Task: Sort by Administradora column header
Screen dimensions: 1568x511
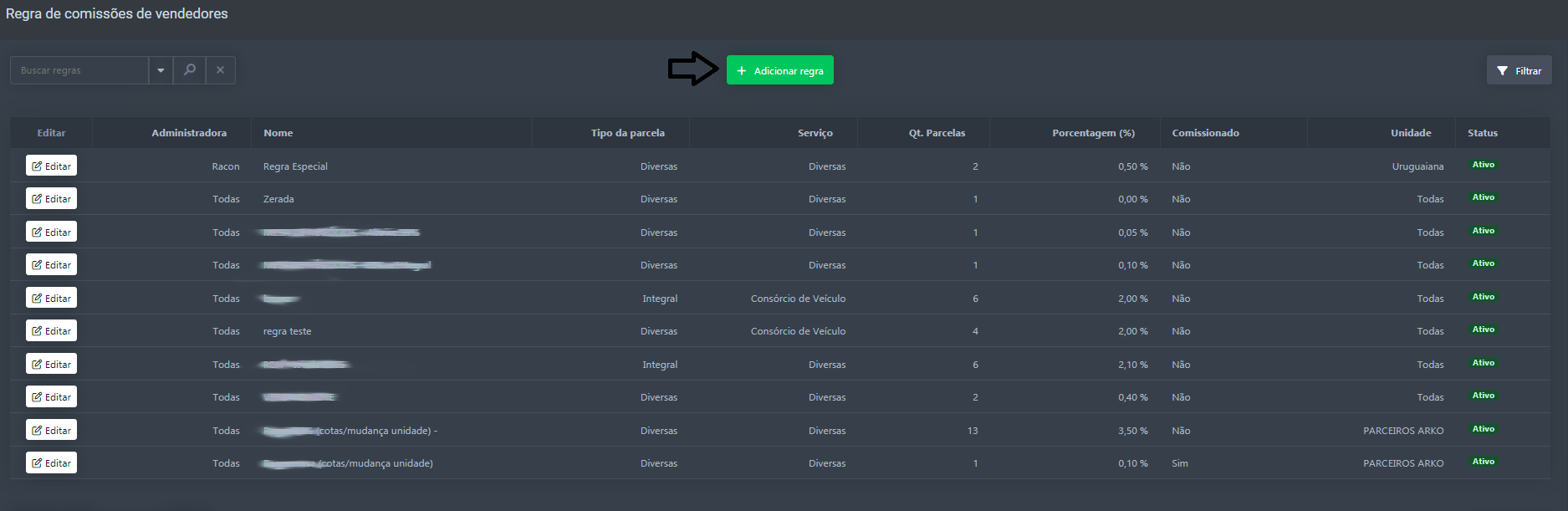Action: pos(189,133)
